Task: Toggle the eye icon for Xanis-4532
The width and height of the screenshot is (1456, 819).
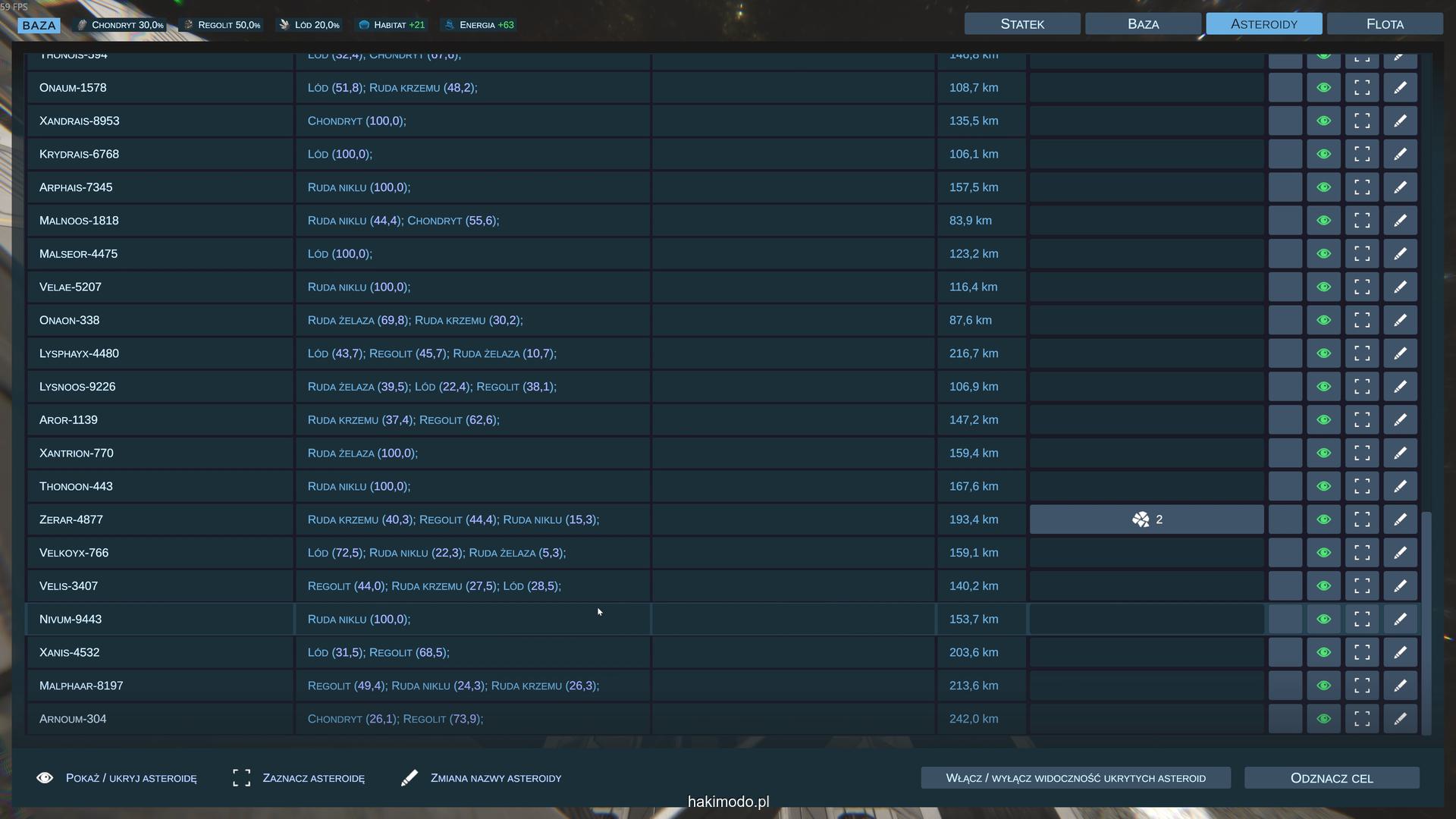Action: point(1323,652)
